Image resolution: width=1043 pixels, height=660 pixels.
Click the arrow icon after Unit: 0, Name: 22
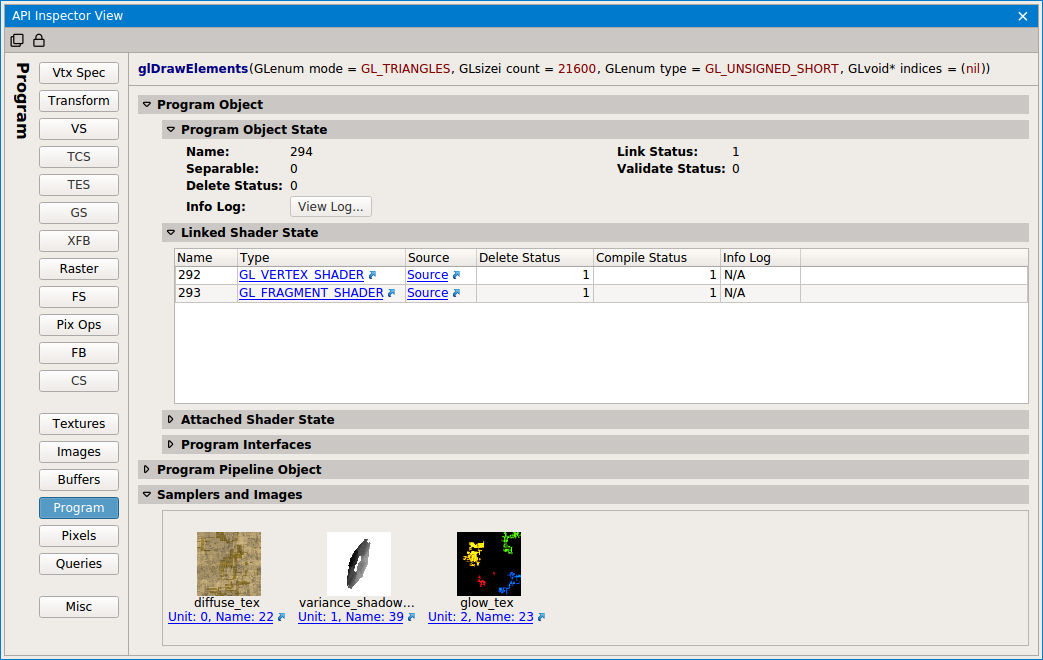coord(281,618)
